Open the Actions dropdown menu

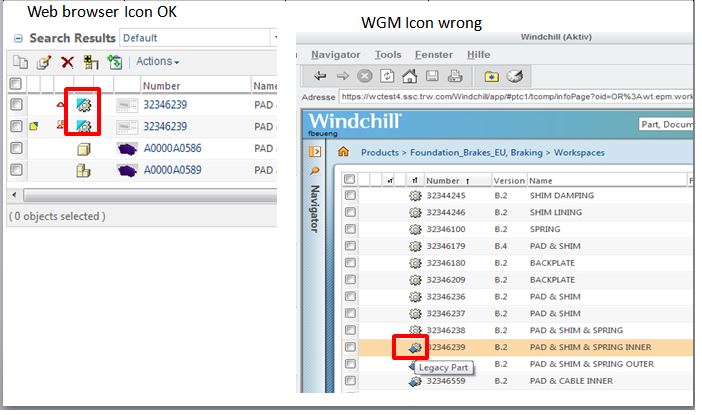158,61
